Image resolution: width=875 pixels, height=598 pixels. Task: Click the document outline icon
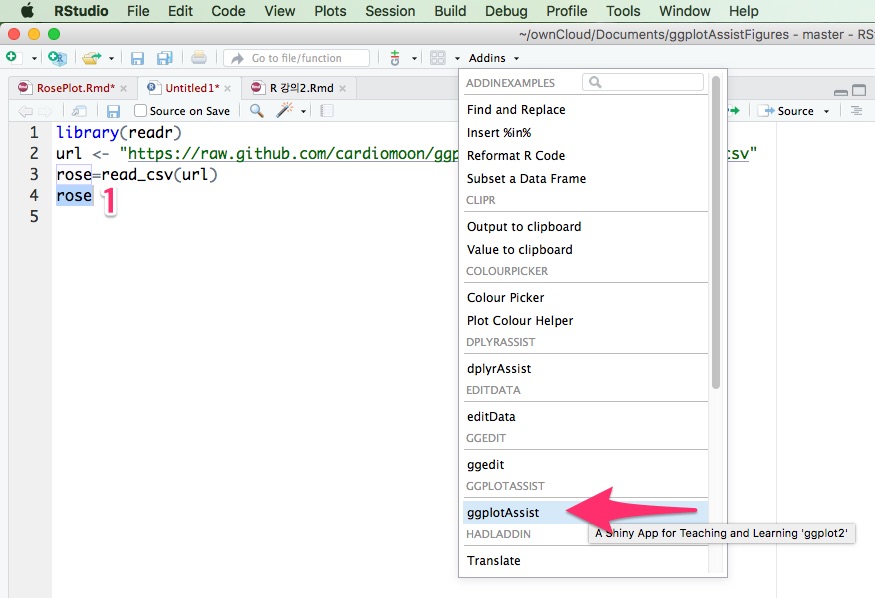pyautogui.click(x=856, y=111)
